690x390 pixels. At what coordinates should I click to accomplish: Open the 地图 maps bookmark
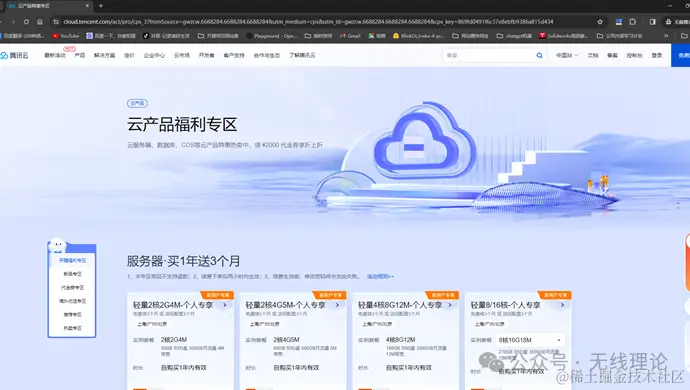pos(377,36)
